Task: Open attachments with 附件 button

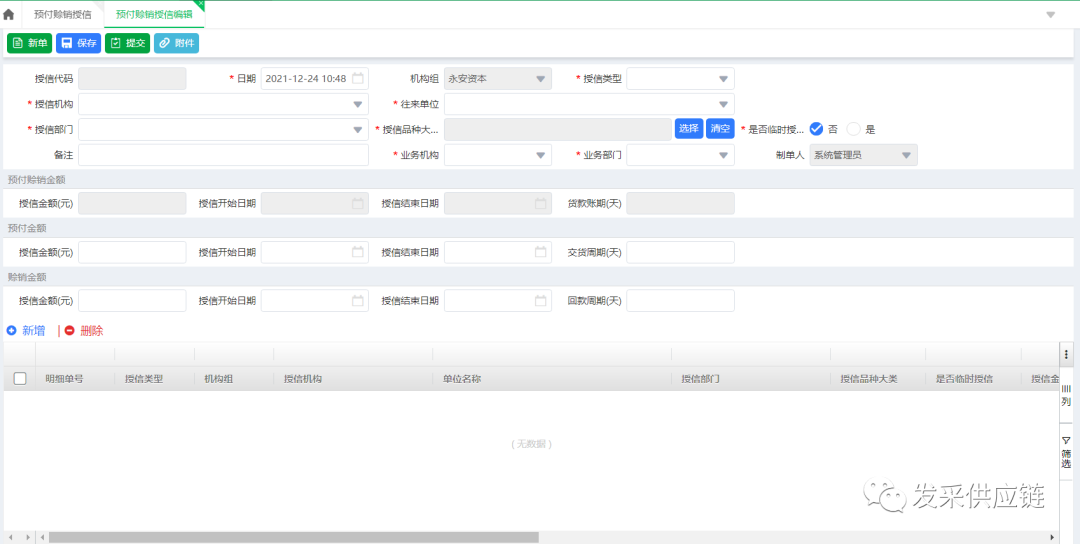Action: pos(176,43)
